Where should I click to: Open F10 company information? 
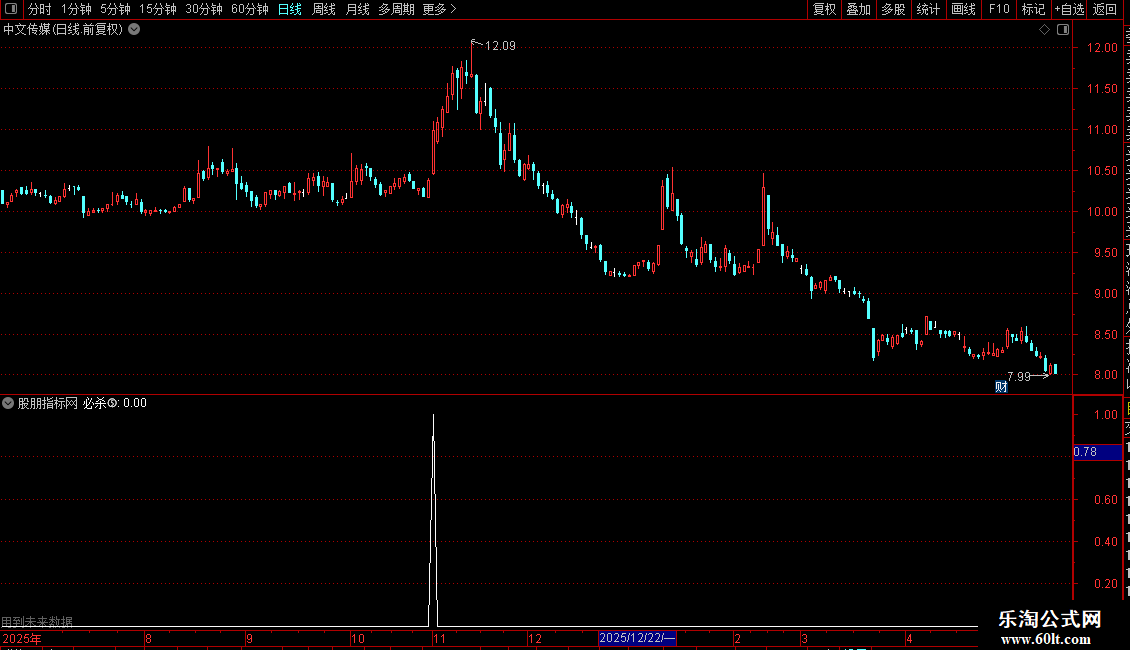tap(999, 9)
